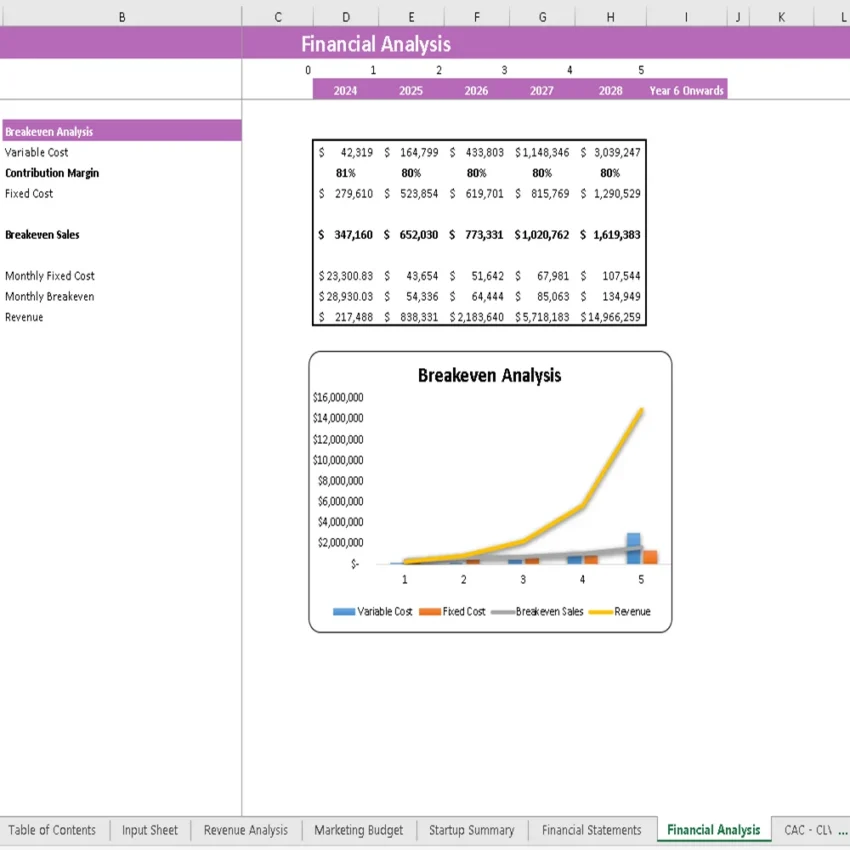Click the Monthly Fixed Cost row label
This screenshot has width=850, height=850.
click(50, 275)
